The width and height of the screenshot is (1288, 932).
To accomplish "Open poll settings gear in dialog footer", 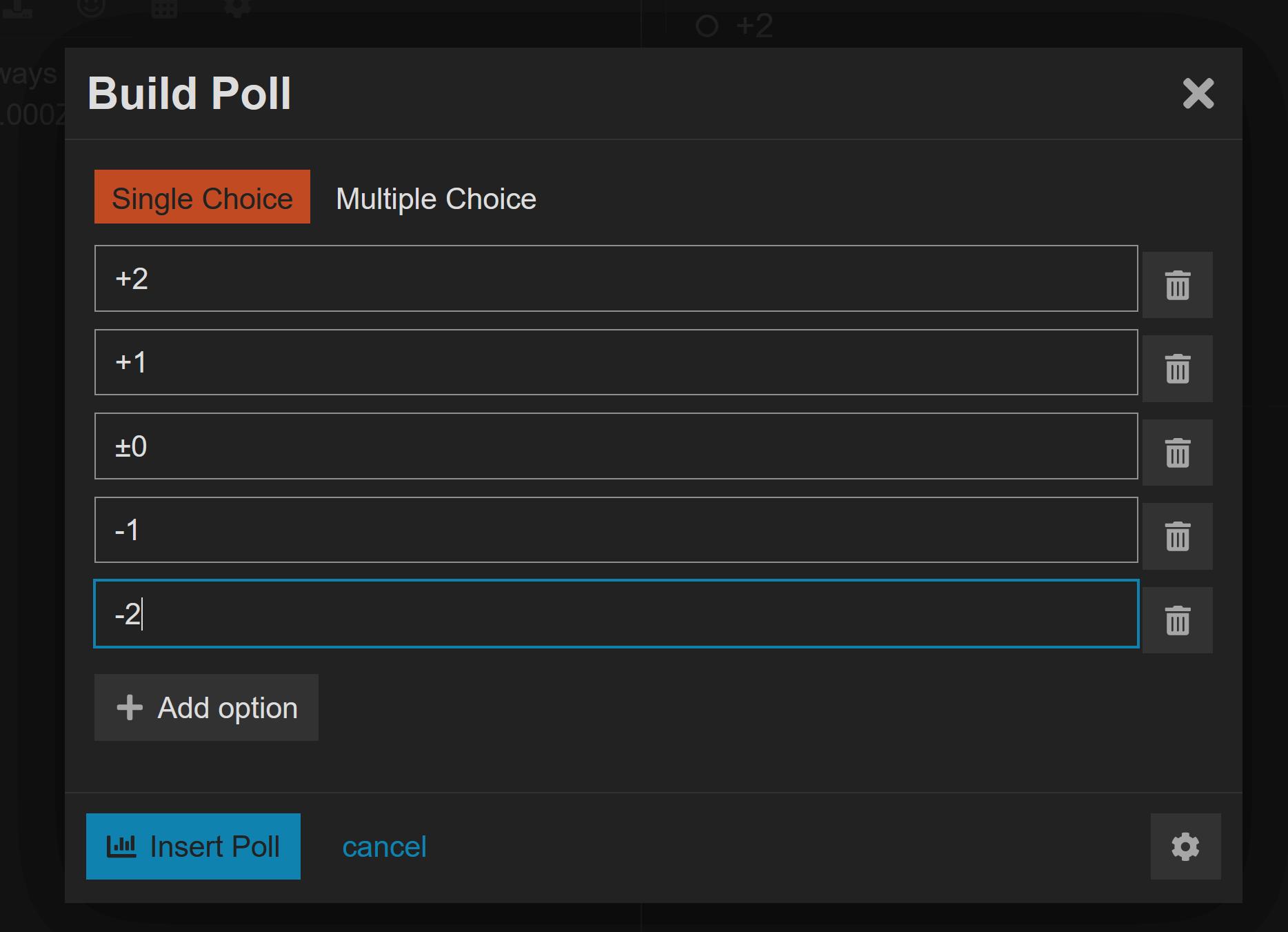I will [1185, 846].
